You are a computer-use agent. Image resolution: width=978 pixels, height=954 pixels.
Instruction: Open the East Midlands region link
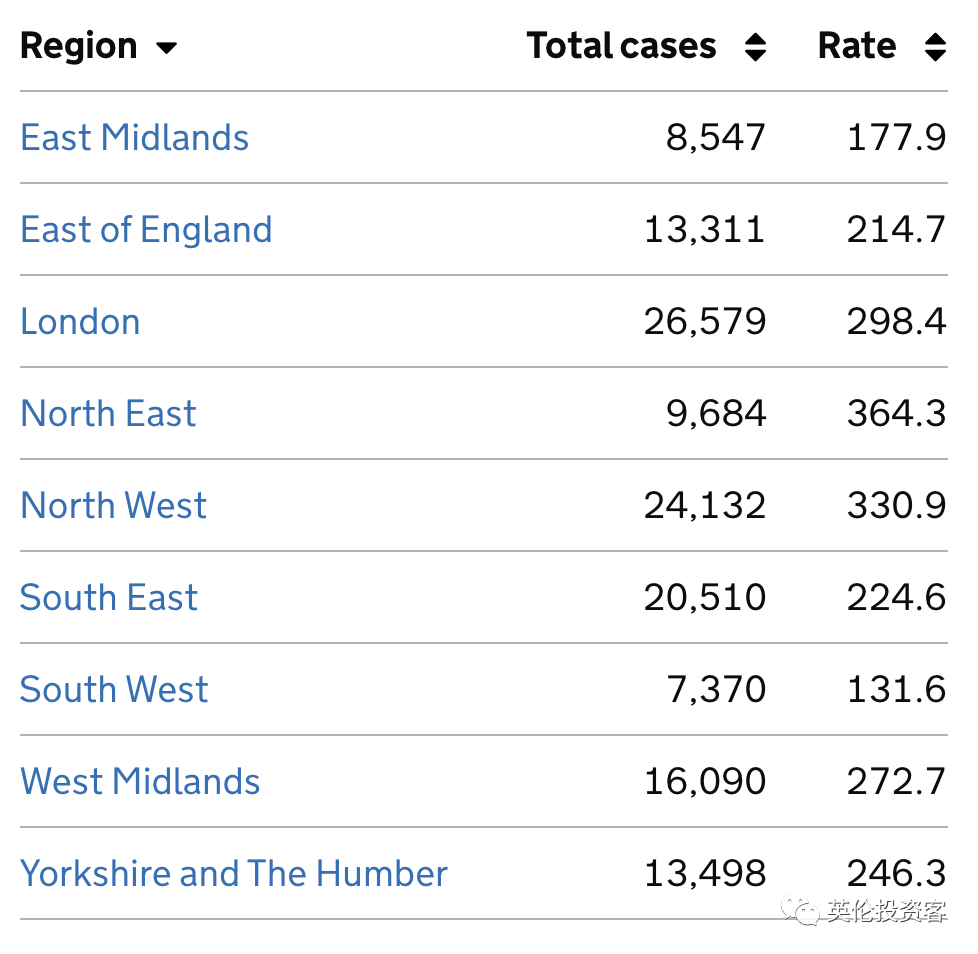click(x=135, y=138)
